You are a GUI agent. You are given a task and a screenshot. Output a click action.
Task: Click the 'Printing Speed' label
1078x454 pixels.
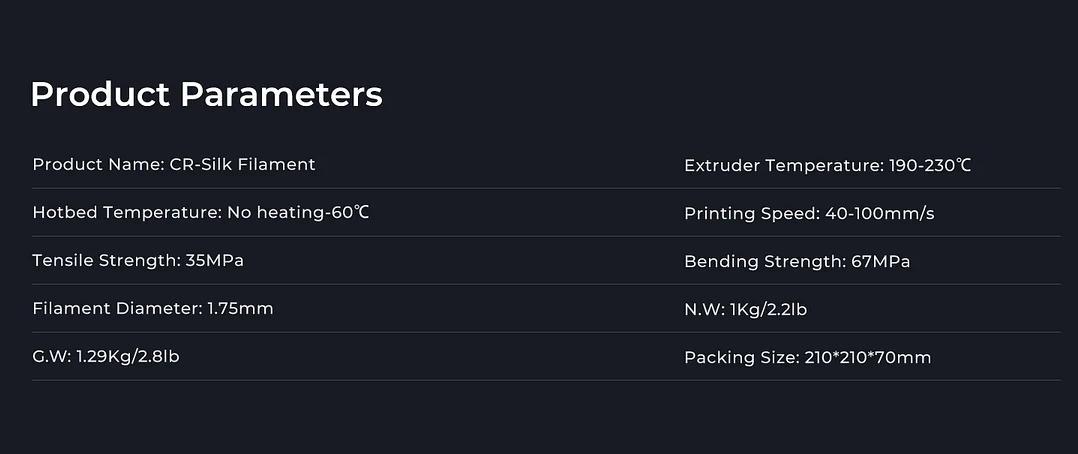point(750,213)
